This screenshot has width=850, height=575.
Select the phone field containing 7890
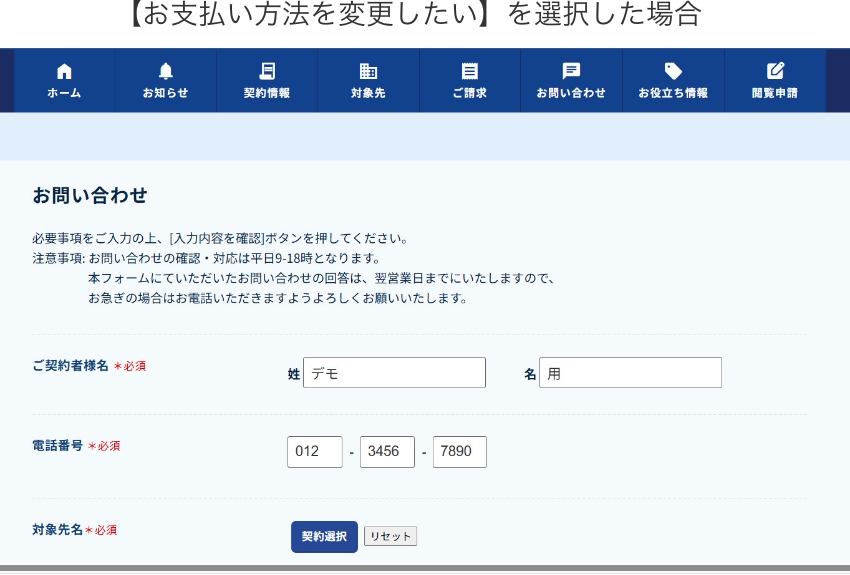point(460,451)
